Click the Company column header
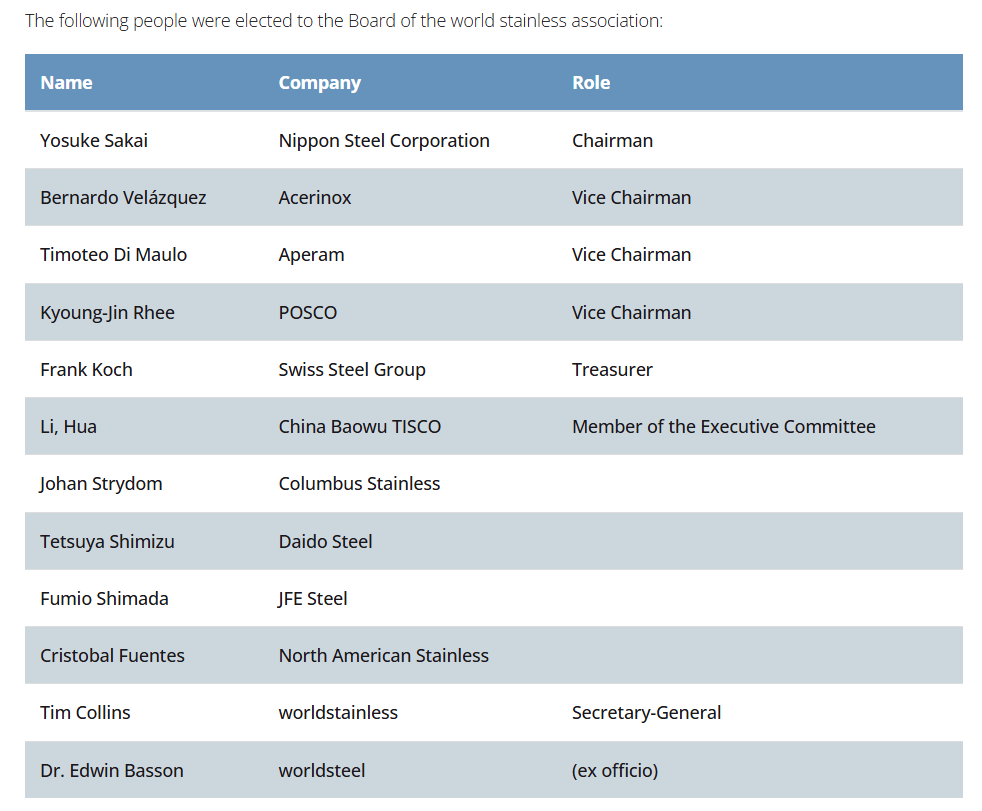The height and width of the screenshot is (811, 982). click(319, 83)
